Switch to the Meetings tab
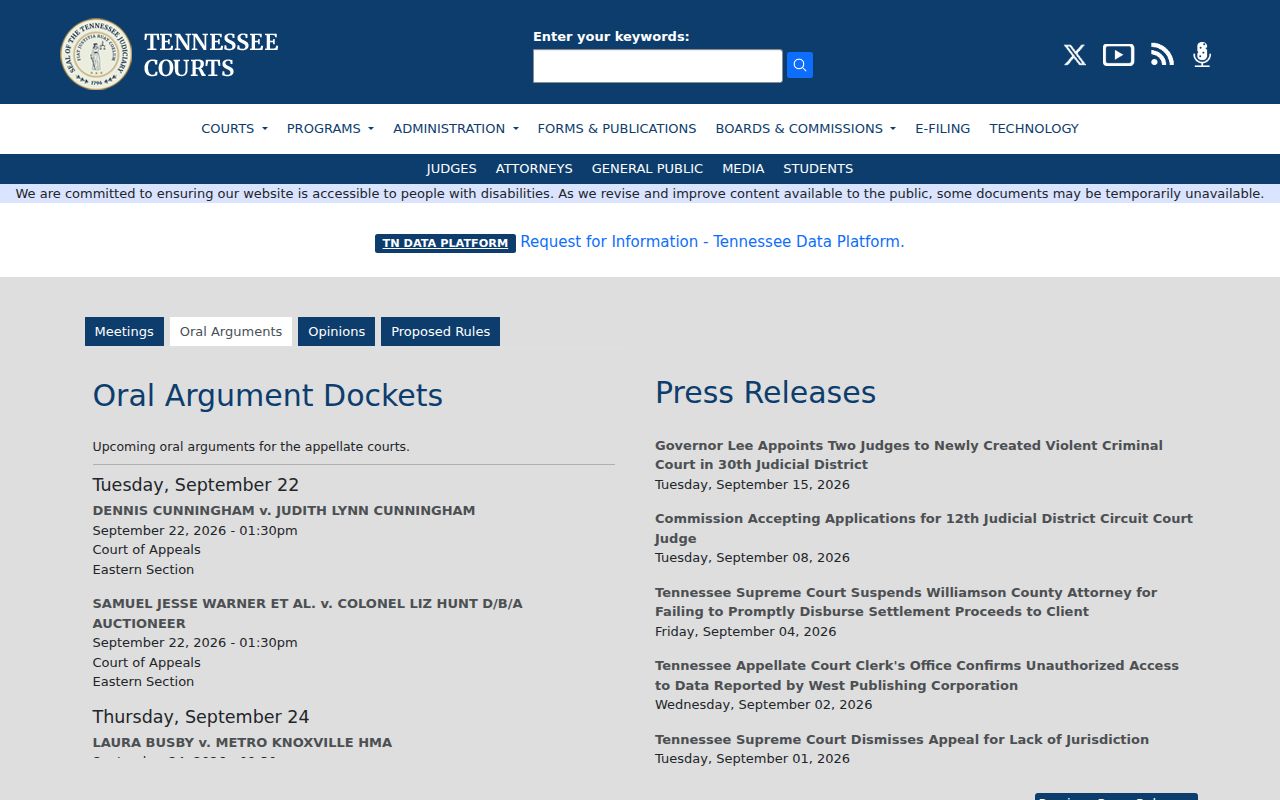The width and height of the screenshot is (1280, 800). click(124, 331)
